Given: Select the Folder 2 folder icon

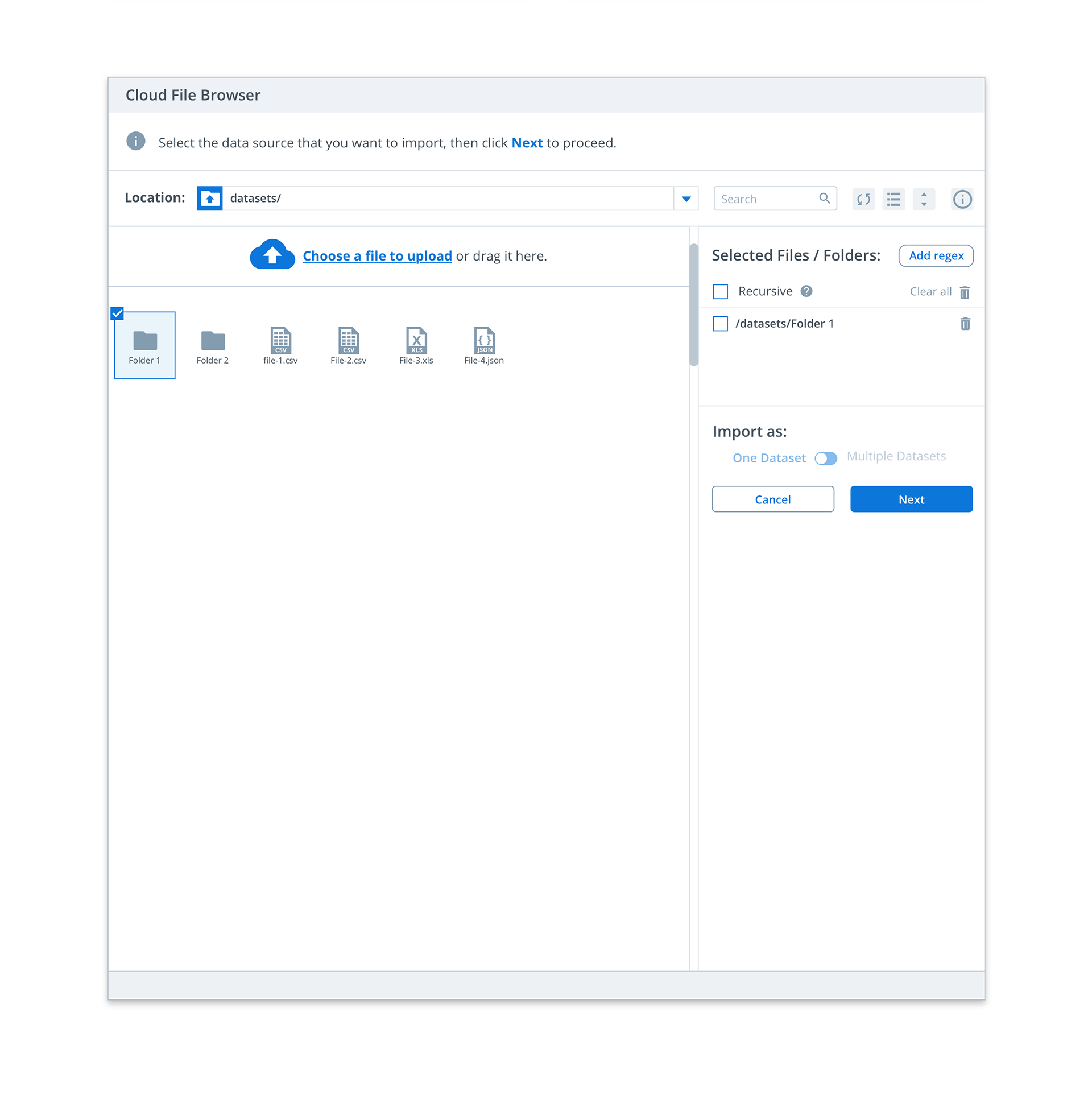Looking at the screenshot, I should coord(213,341).
